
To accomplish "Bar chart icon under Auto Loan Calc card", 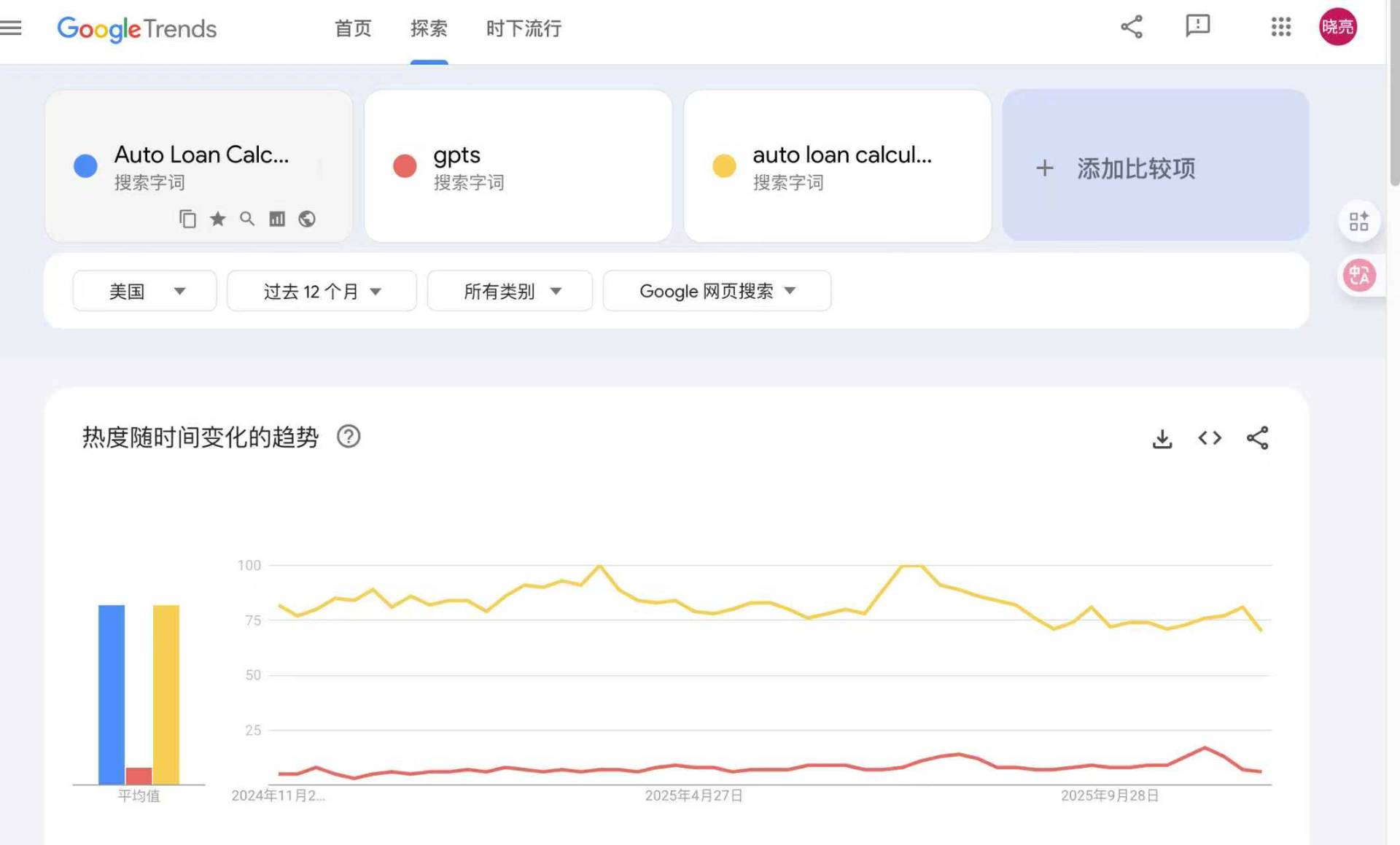I will pos(277,219).
